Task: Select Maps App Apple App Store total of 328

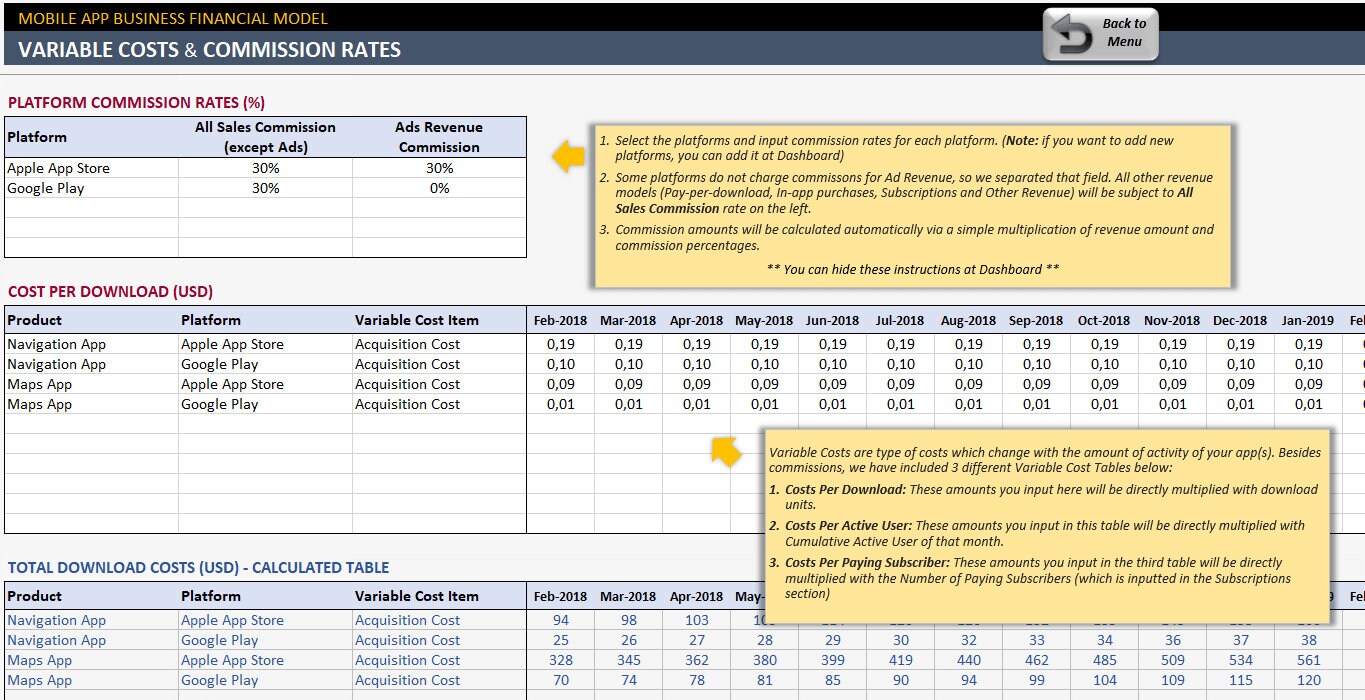Action: click(560, 660)
